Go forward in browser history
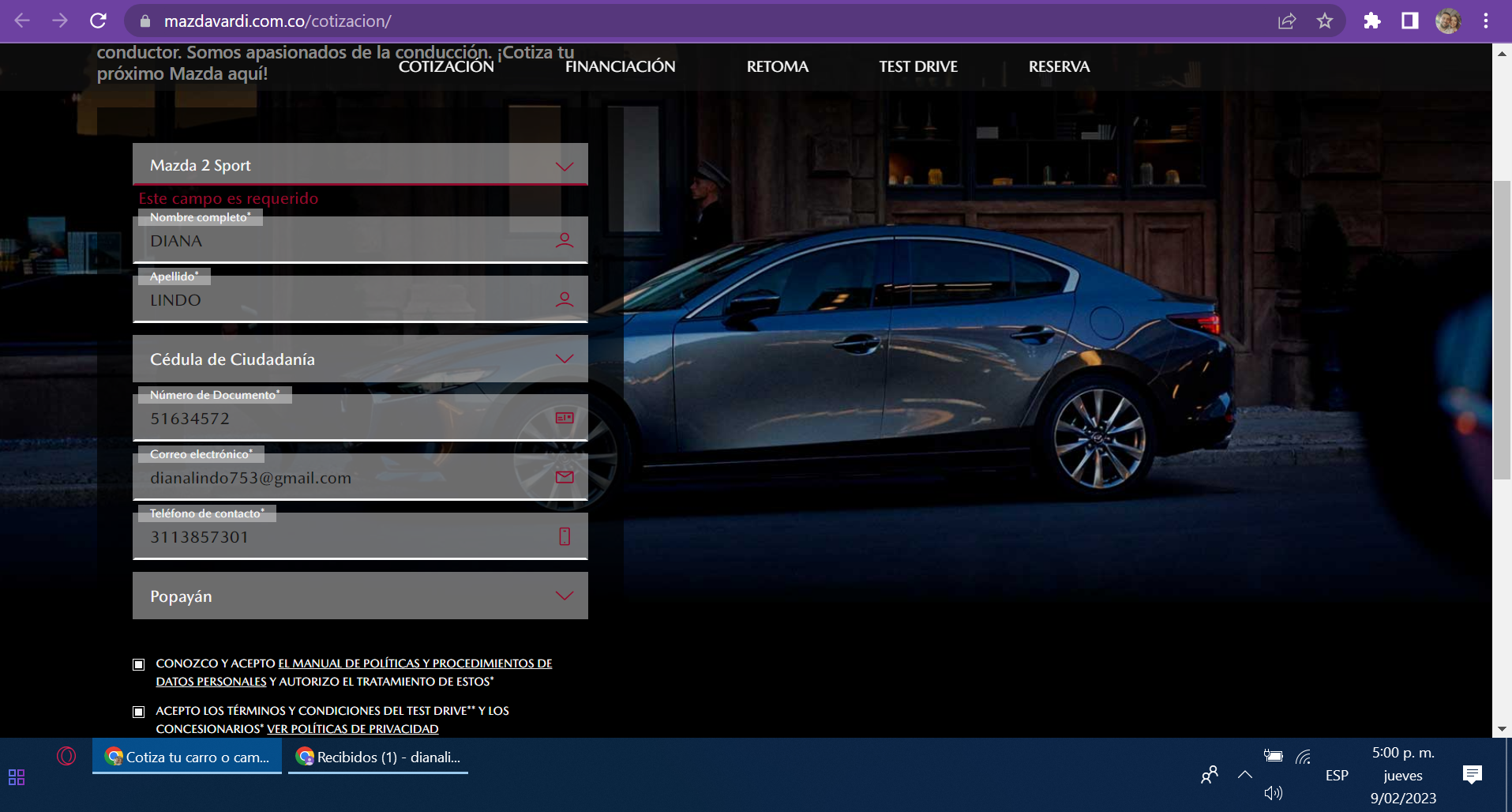This screenshot has height=812, width=1512. (x=60, y=21)
